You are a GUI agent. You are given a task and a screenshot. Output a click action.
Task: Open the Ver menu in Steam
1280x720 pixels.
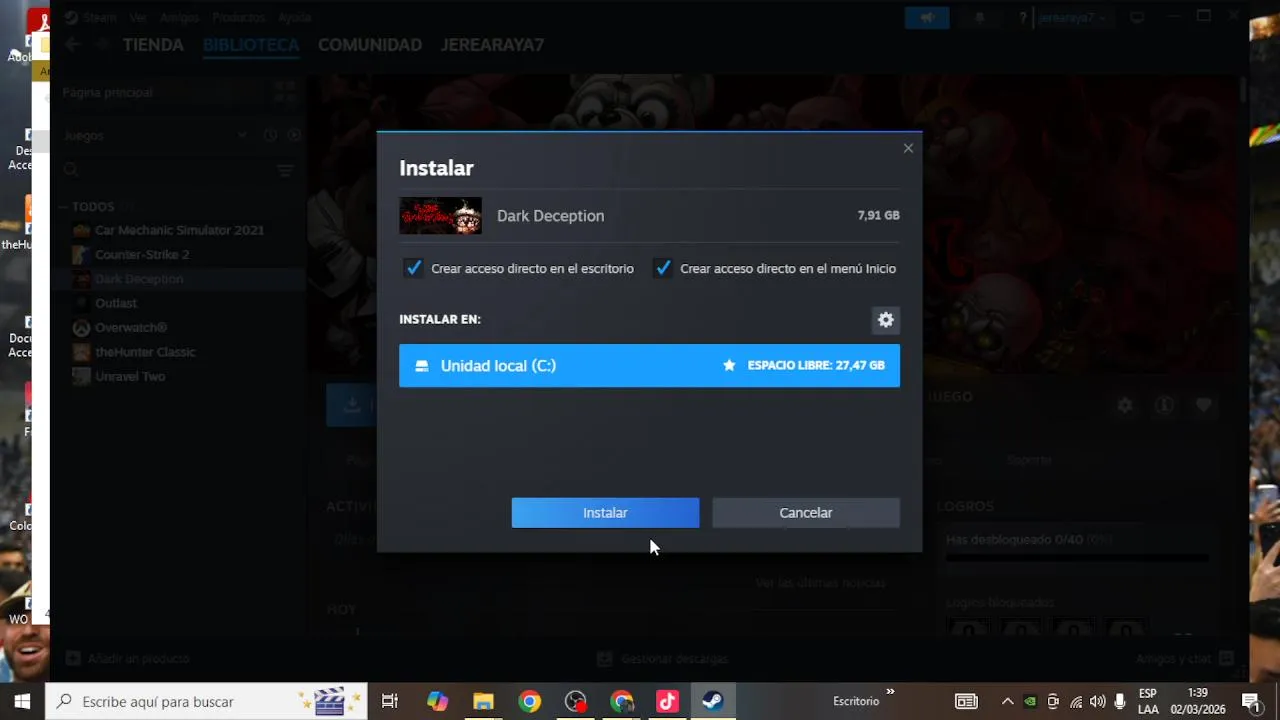138,18
